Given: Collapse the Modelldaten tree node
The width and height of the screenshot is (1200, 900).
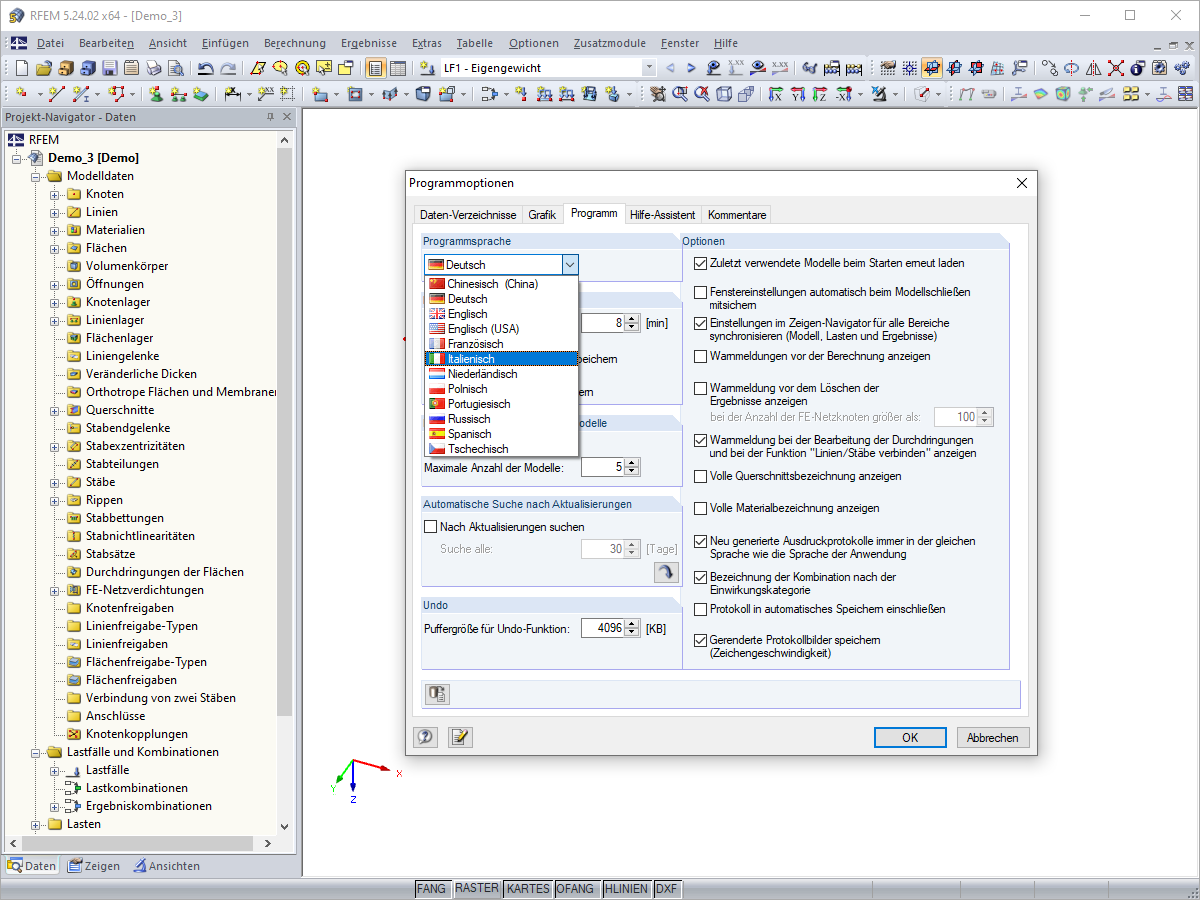Looking at the screenshot, I should (37, 176).
